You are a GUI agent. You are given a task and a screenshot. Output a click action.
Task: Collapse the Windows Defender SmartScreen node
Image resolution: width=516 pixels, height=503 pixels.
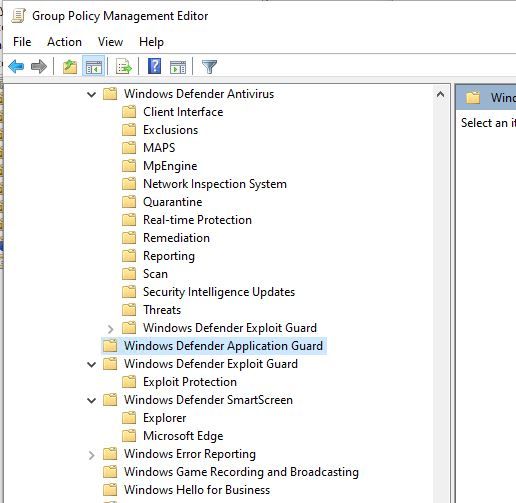pos(91,400)
